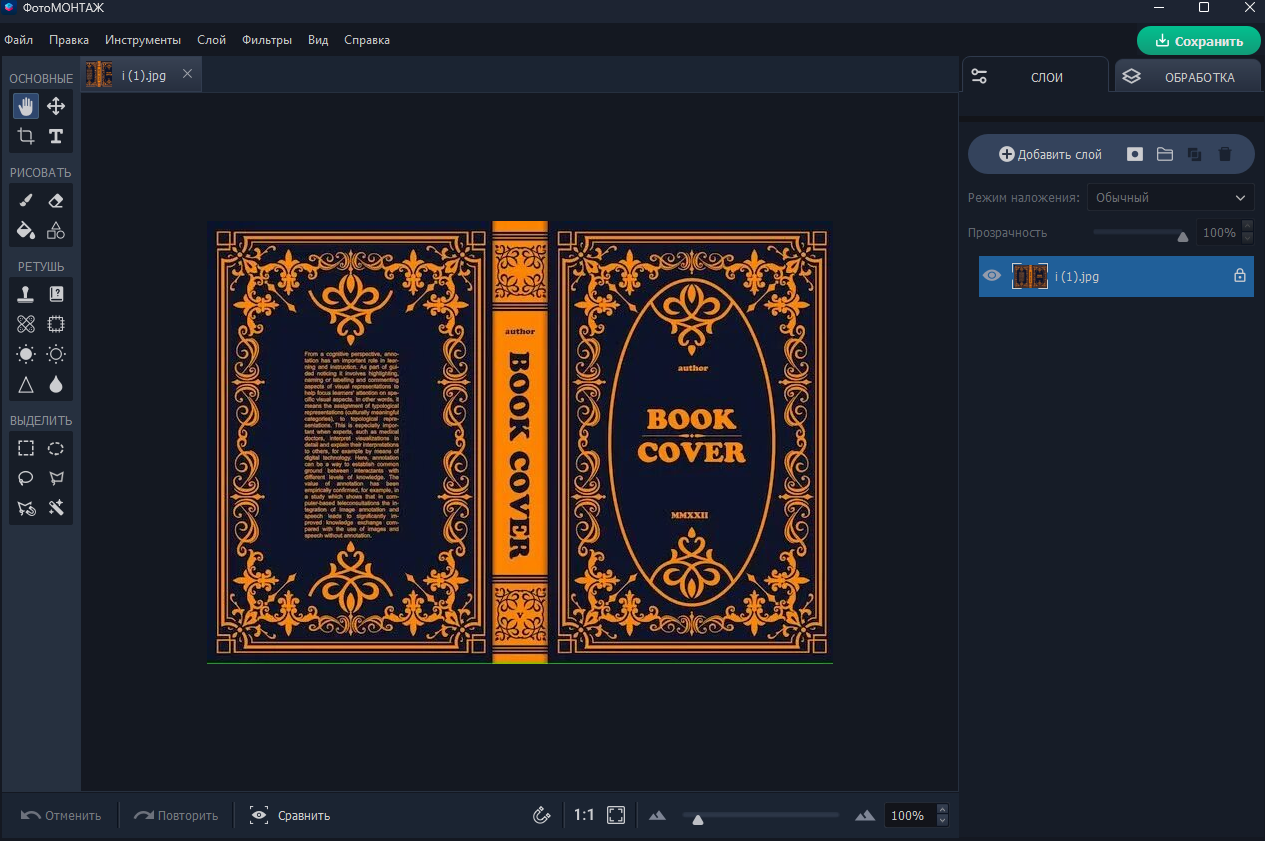The height and width of the screenshot is (841, 1265).
Task: Select the Blur droplet tool
Action: coord(56,384)
